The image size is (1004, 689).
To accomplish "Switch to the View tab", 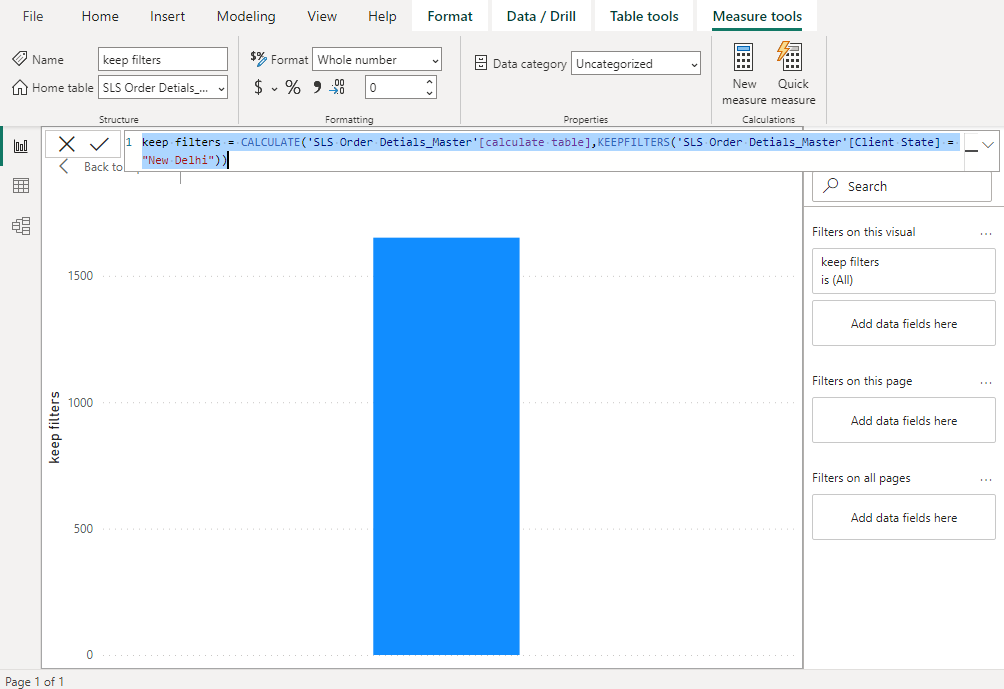I will (321, 16).
